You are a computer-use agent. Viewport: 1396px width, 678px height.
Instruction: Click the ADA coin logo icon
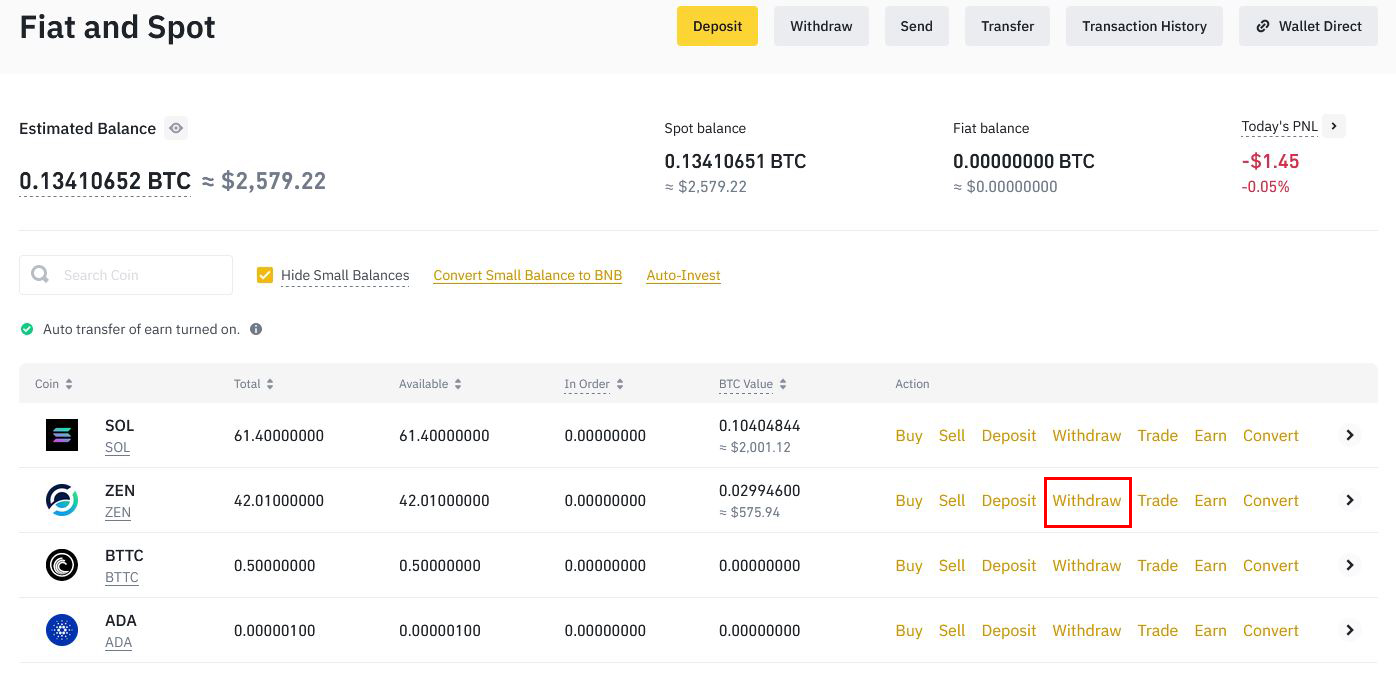pos(62,630)
